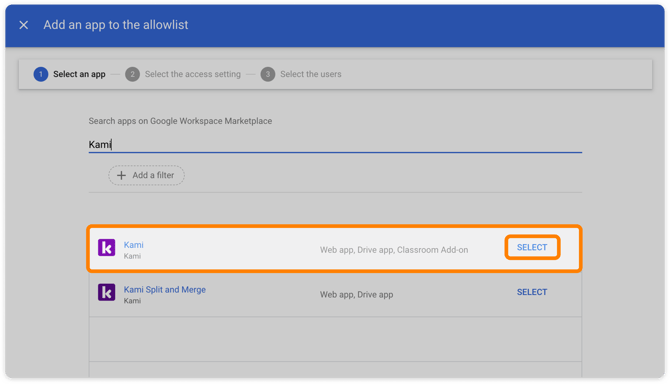Click the plus icon in Add a filter
Screen dimensions: 670x384
click(x=121, y=176)
